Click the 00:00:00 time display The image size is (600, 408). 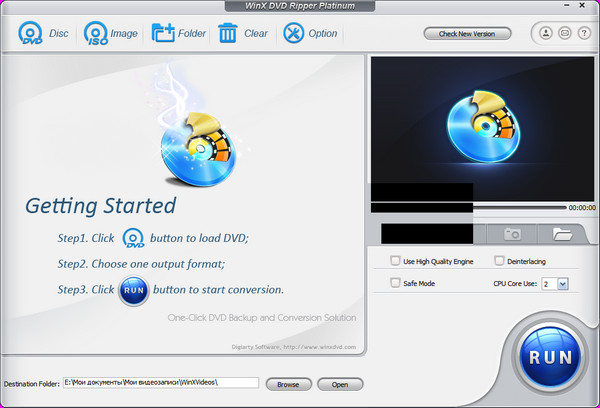point(582,208)
